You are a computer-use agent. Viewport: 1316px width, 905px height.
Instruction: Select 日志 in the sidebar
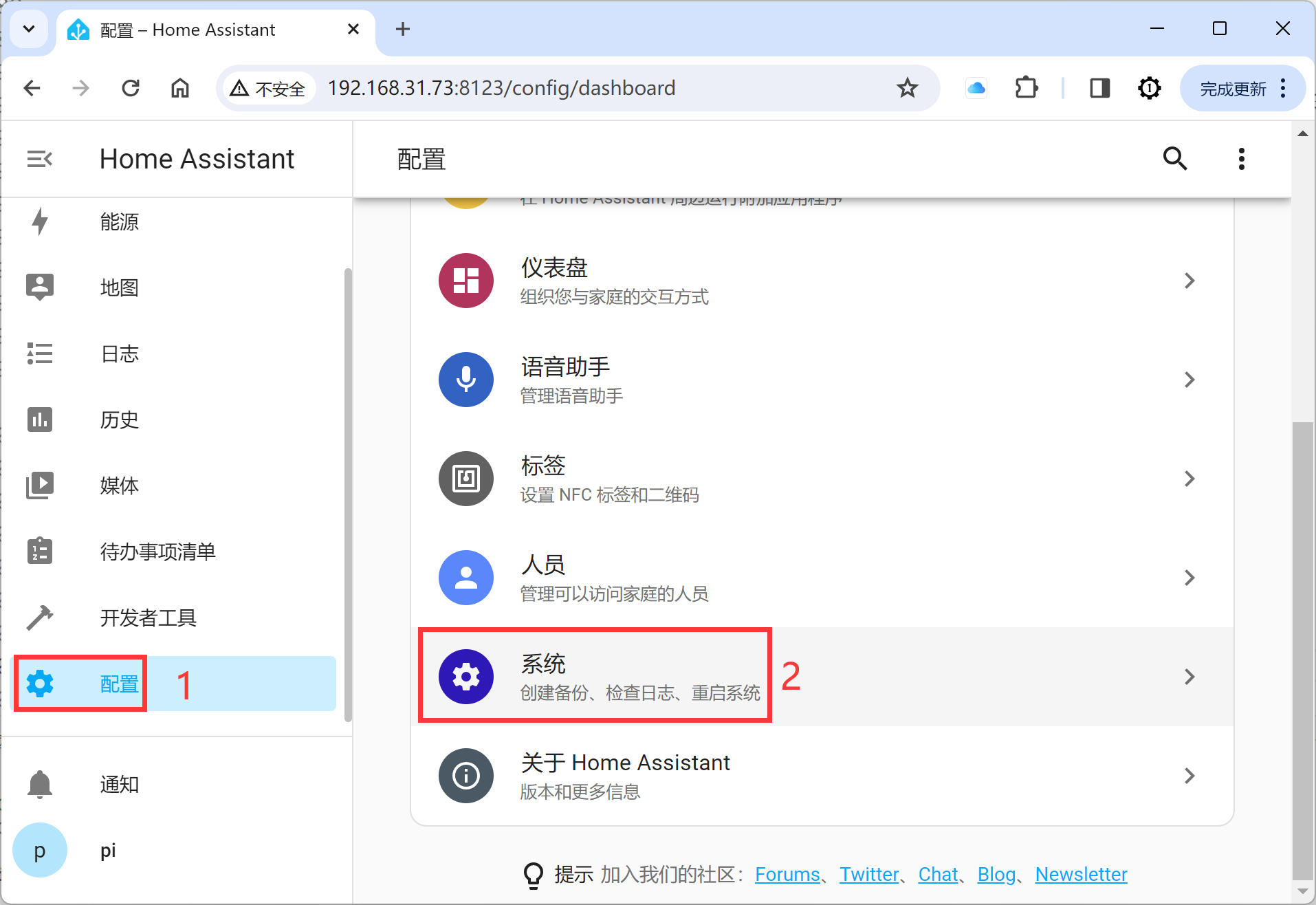pos(175,353)
